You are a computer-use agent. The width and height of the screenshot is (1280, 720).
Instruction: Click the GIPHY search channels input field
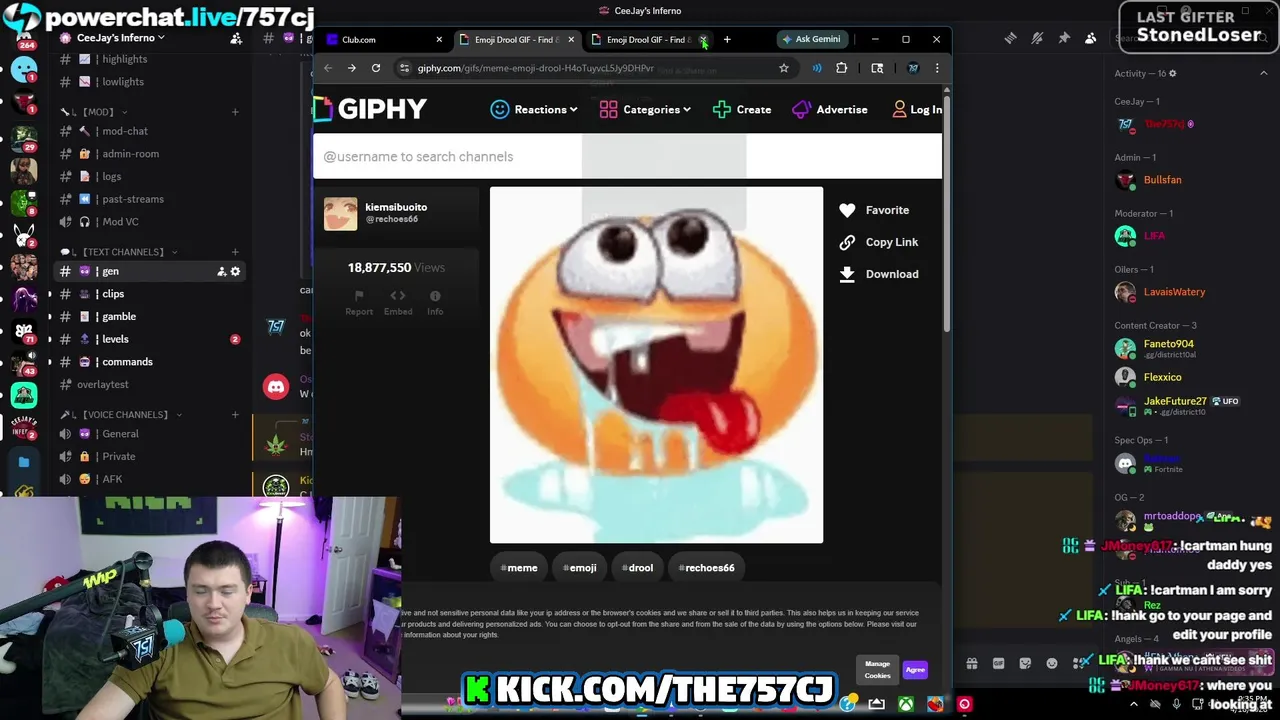pos(627,157)
